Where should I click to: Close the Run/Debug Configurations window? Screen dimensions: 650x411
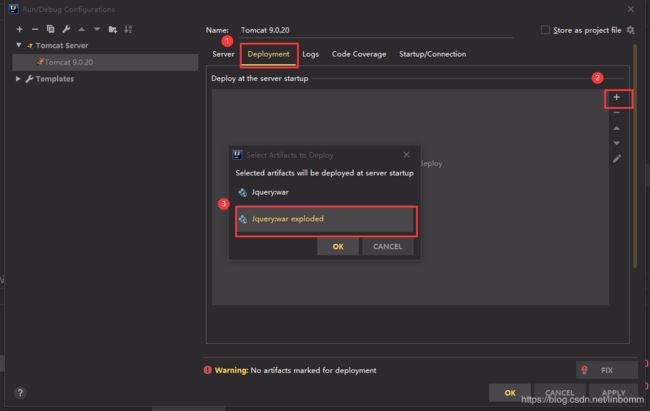(631, 9)
